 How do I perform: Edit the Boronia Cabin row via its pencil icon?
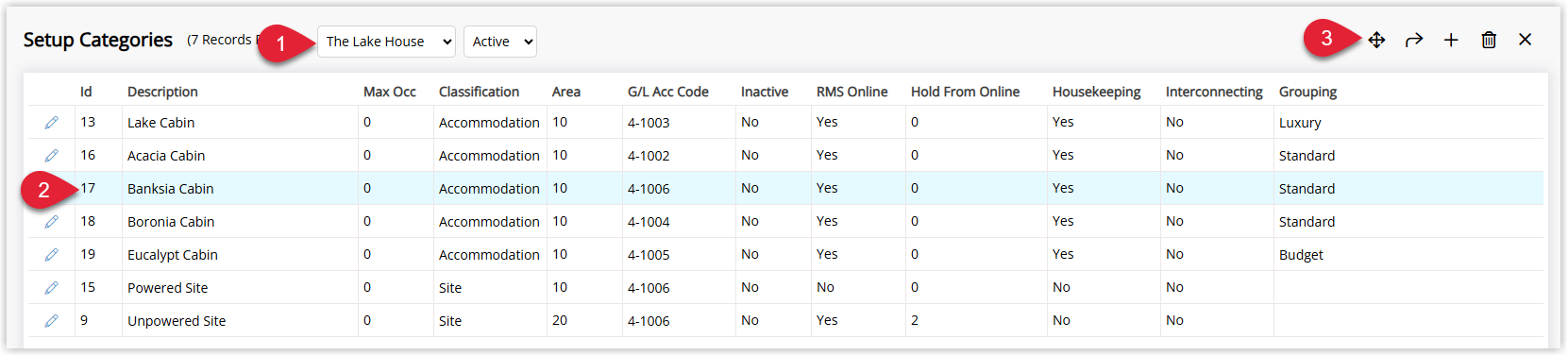[x=52, y=222]
